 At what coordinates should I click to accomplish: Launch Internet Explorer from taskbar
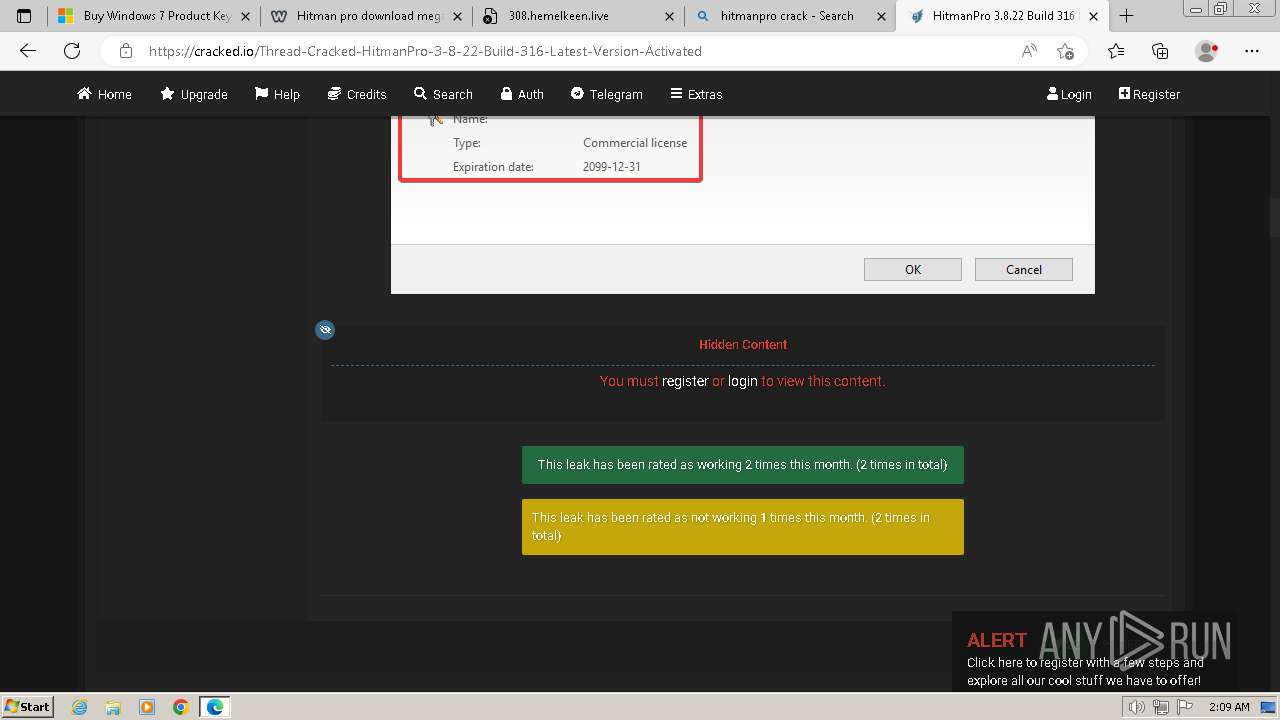[x=80, y=707]
